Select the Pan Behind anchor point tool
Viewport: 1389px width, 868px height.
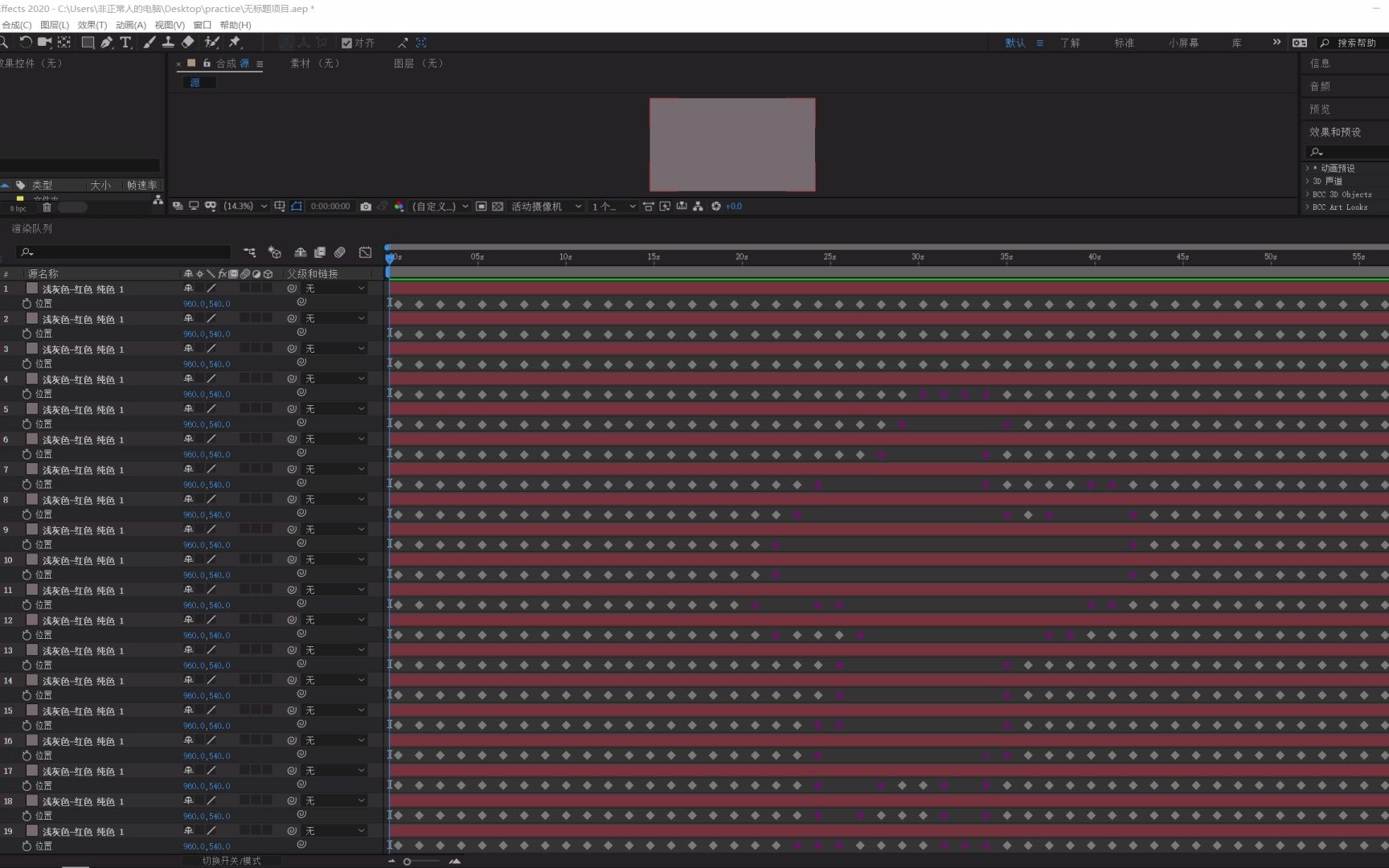pyautogui.click(x=64, y=43)
